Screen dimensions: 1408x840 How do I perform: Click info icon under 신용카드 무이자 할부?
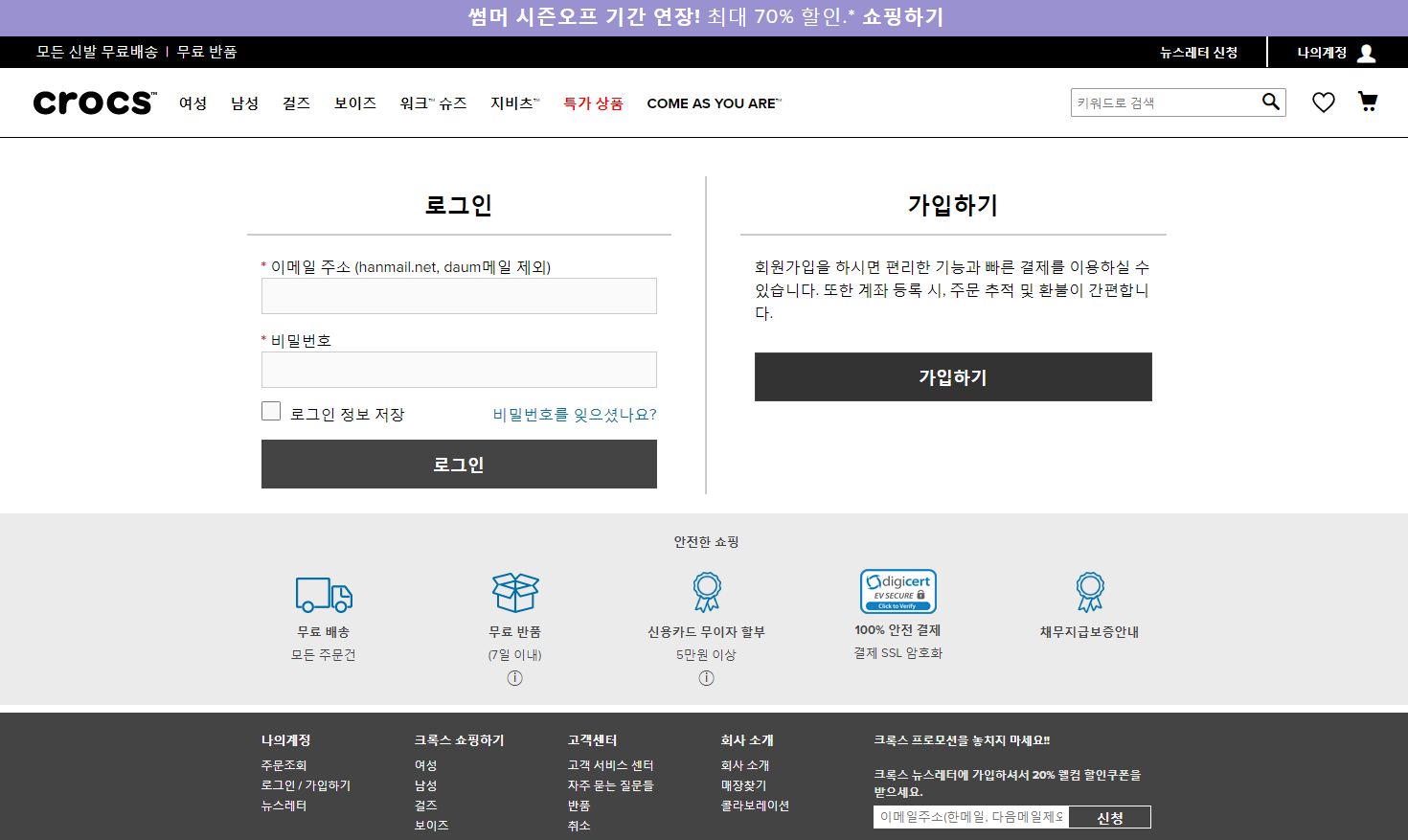tap(707, 678)
